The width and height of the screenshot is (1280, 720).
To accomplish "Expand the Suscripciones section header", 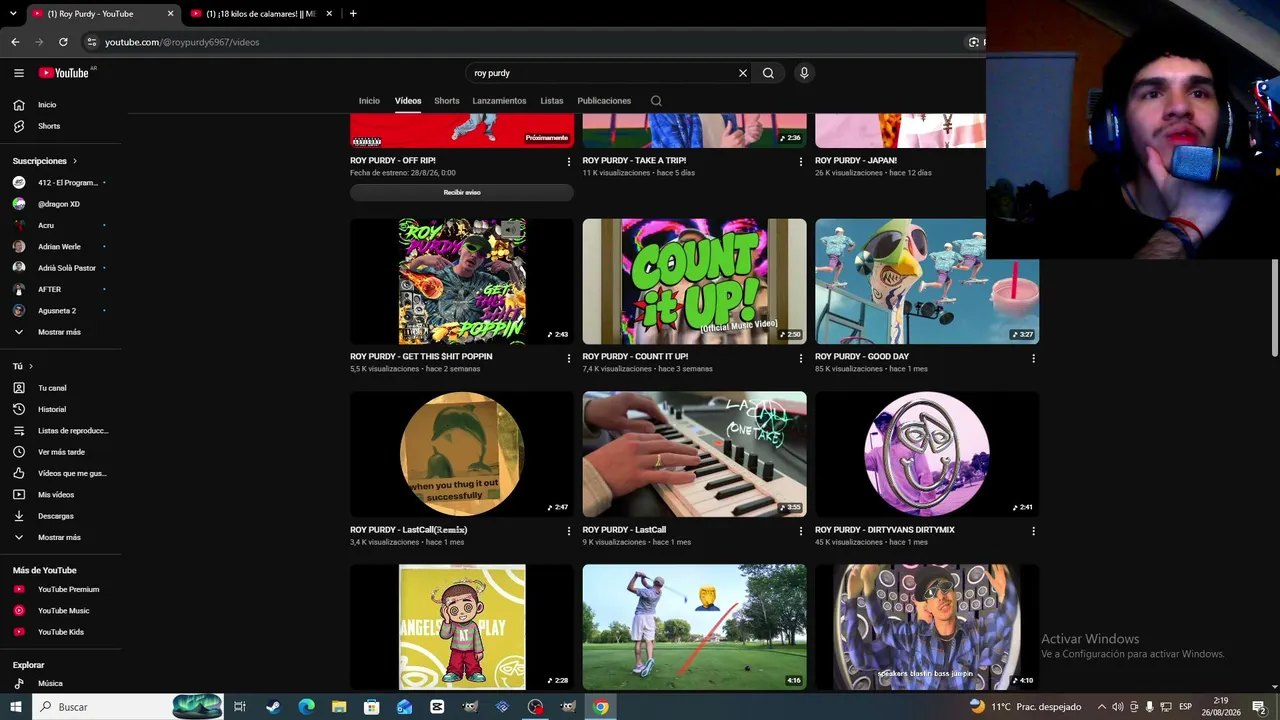I will coord(45,161).
